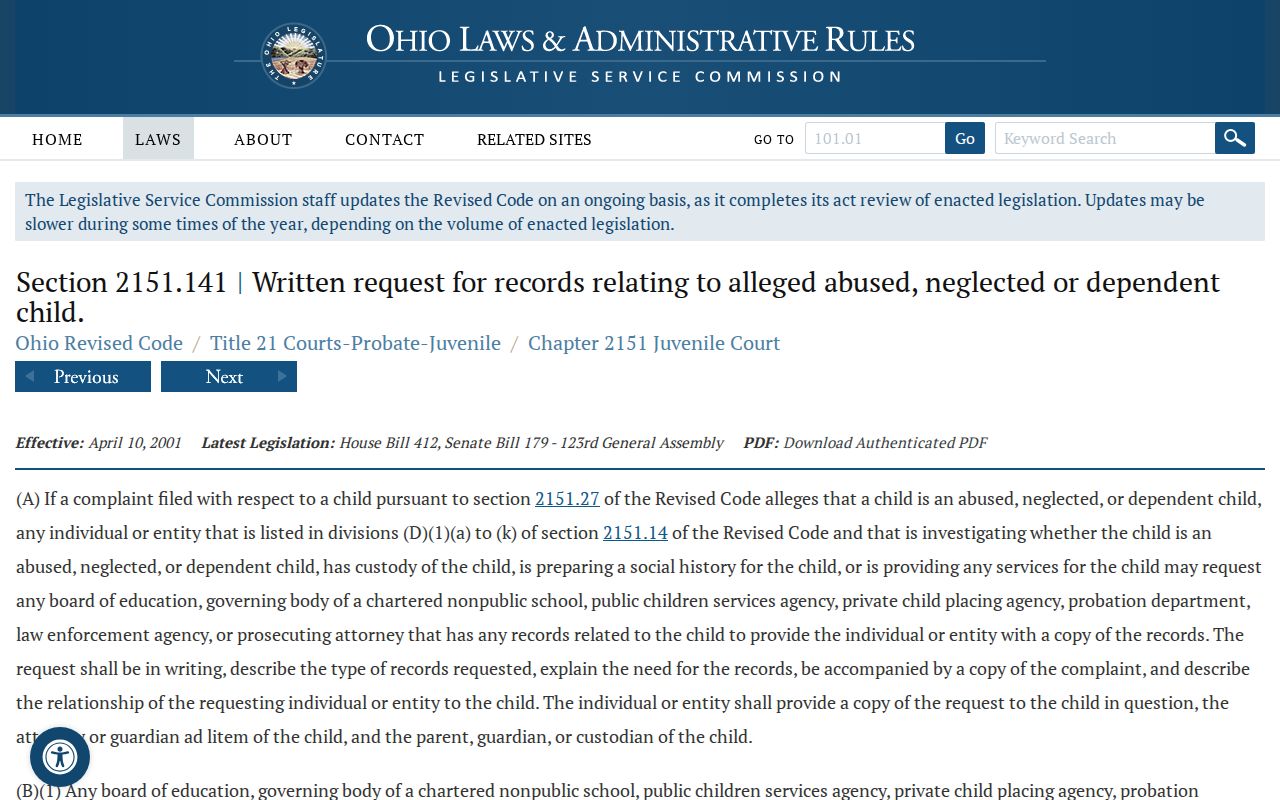Open Title 21 Courts-Probate-Juvenile breadcrumb
1280x800 pixels.
click(355, 343)
